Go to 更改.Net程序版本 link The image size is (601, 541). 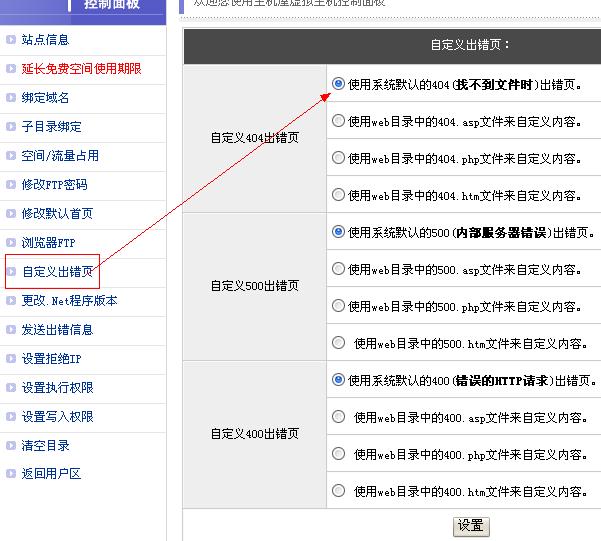[x=69, y=300]
